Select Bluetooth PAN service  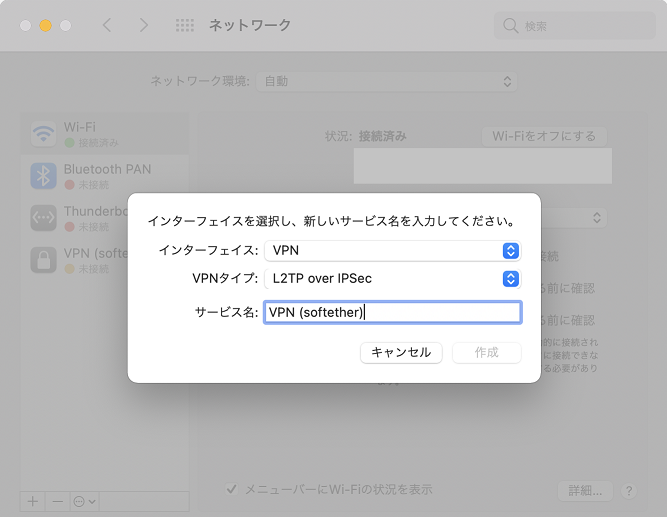(105, 176)
